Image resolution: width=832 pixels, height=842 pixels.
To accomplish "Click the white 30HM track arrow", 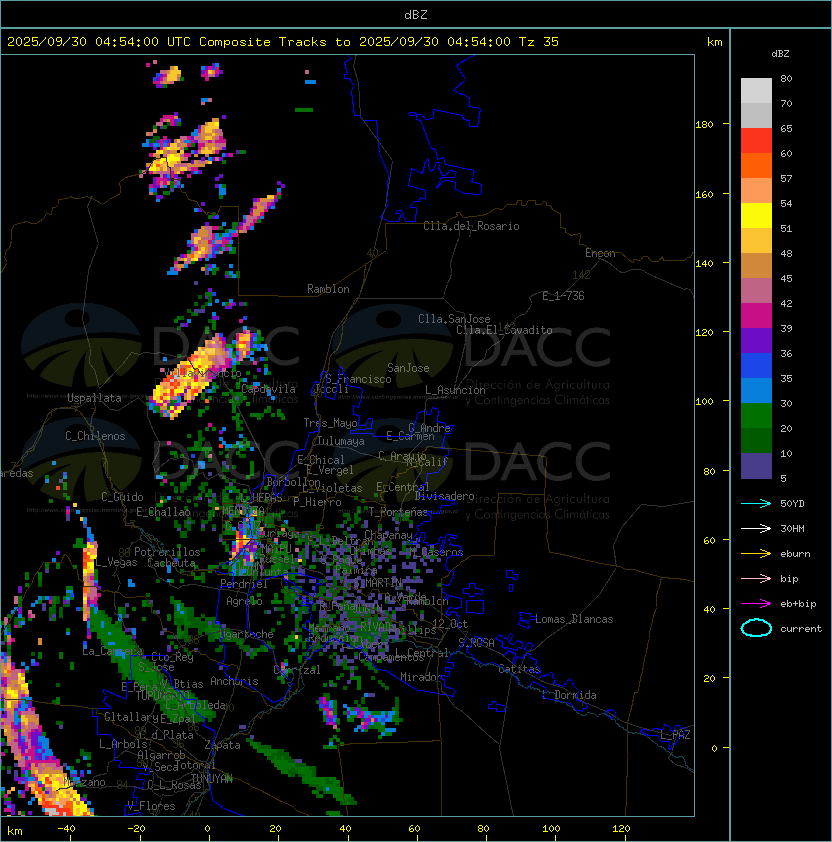I will (756, 528).
